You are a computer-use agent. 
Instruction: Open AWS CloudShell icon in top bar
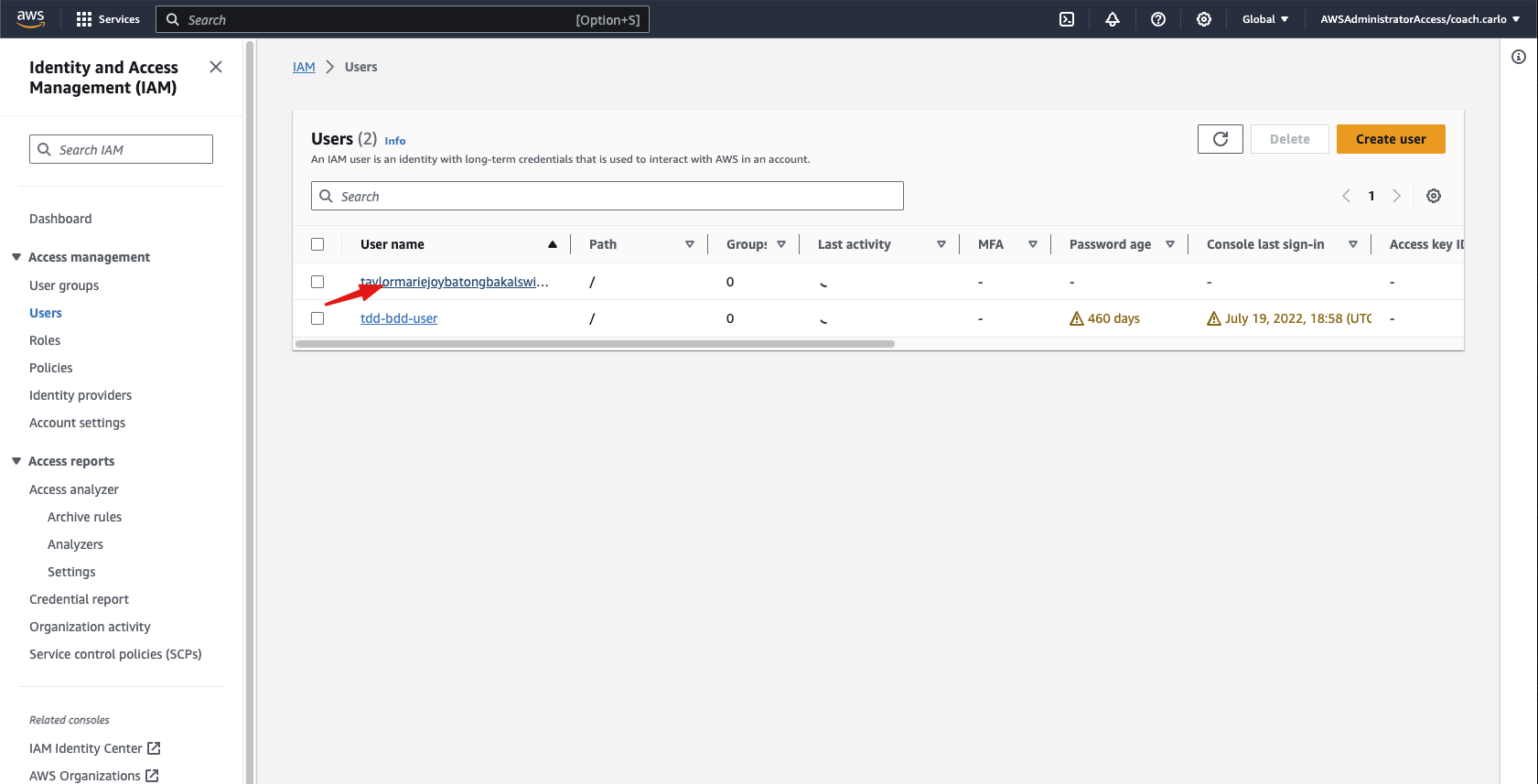[x=1067, y=19]
